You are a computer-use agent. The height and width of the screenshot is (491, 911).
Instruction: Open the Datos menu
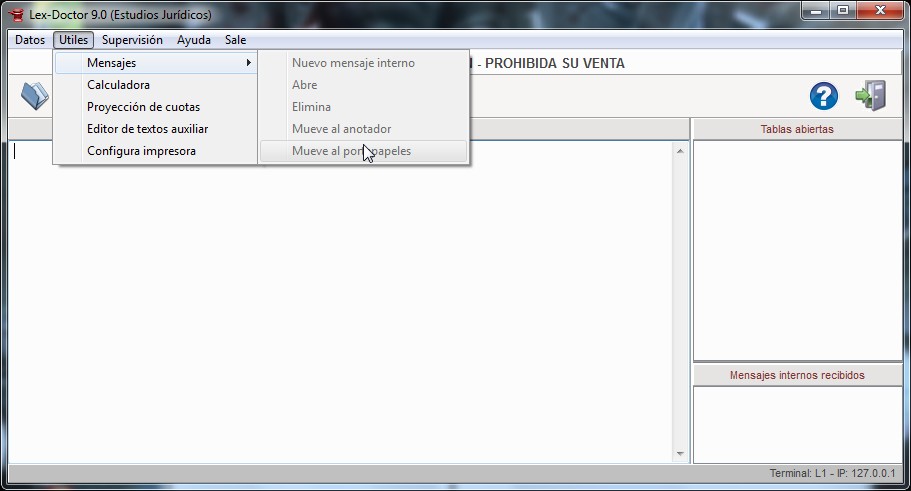30,40
